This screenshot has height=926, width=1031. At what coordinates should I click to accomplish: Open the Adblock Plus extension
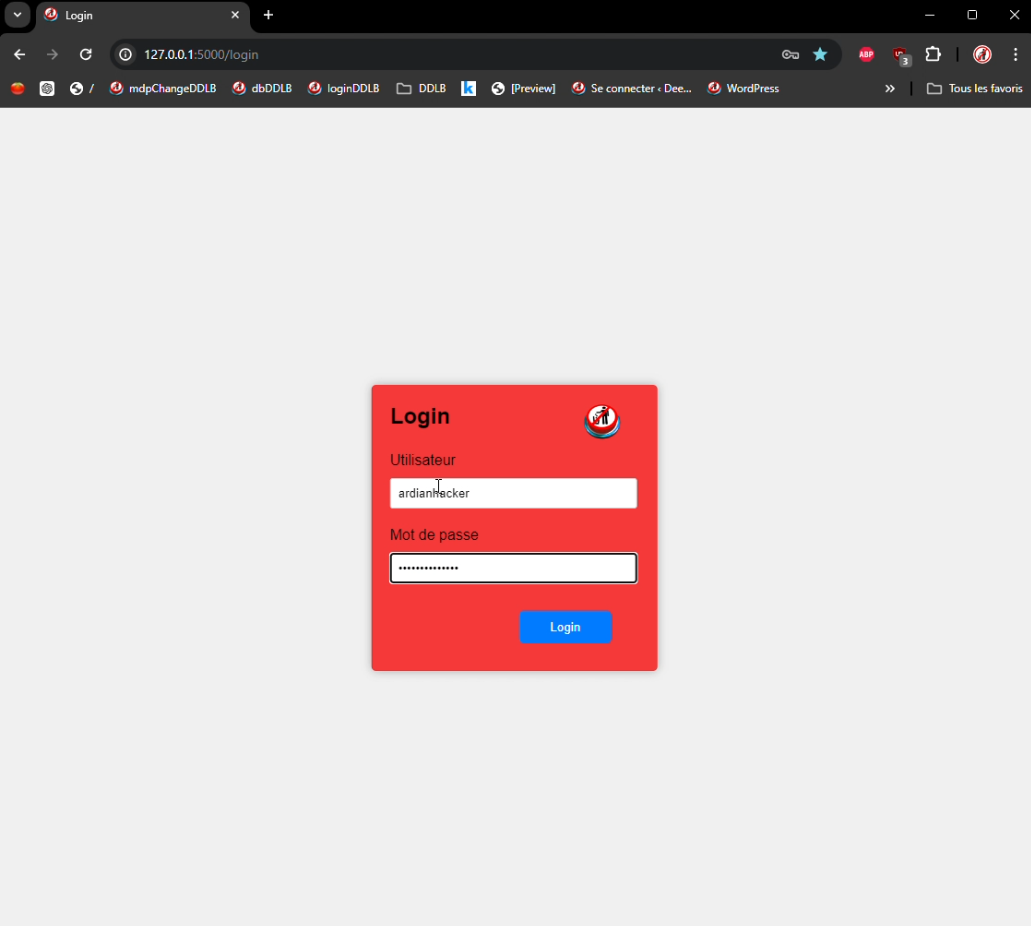tap(866, 55)
